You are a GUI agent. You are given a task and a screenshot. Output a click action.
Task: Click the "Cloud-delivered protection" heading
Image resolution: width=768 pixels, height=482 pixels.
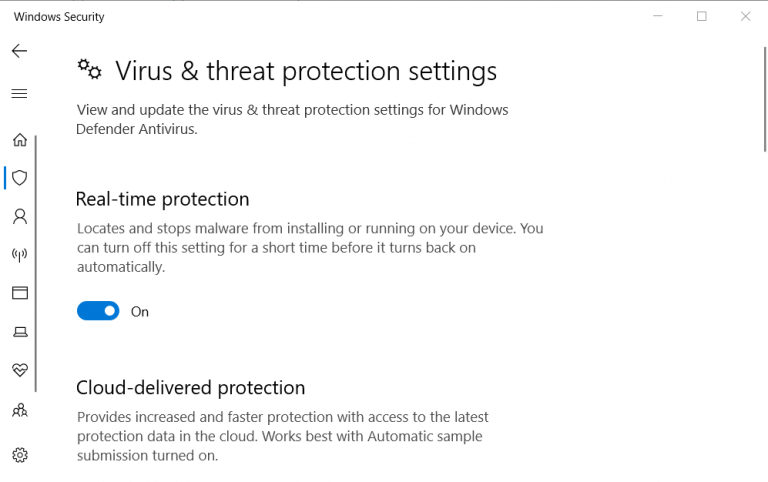click(x=191, y=387)
